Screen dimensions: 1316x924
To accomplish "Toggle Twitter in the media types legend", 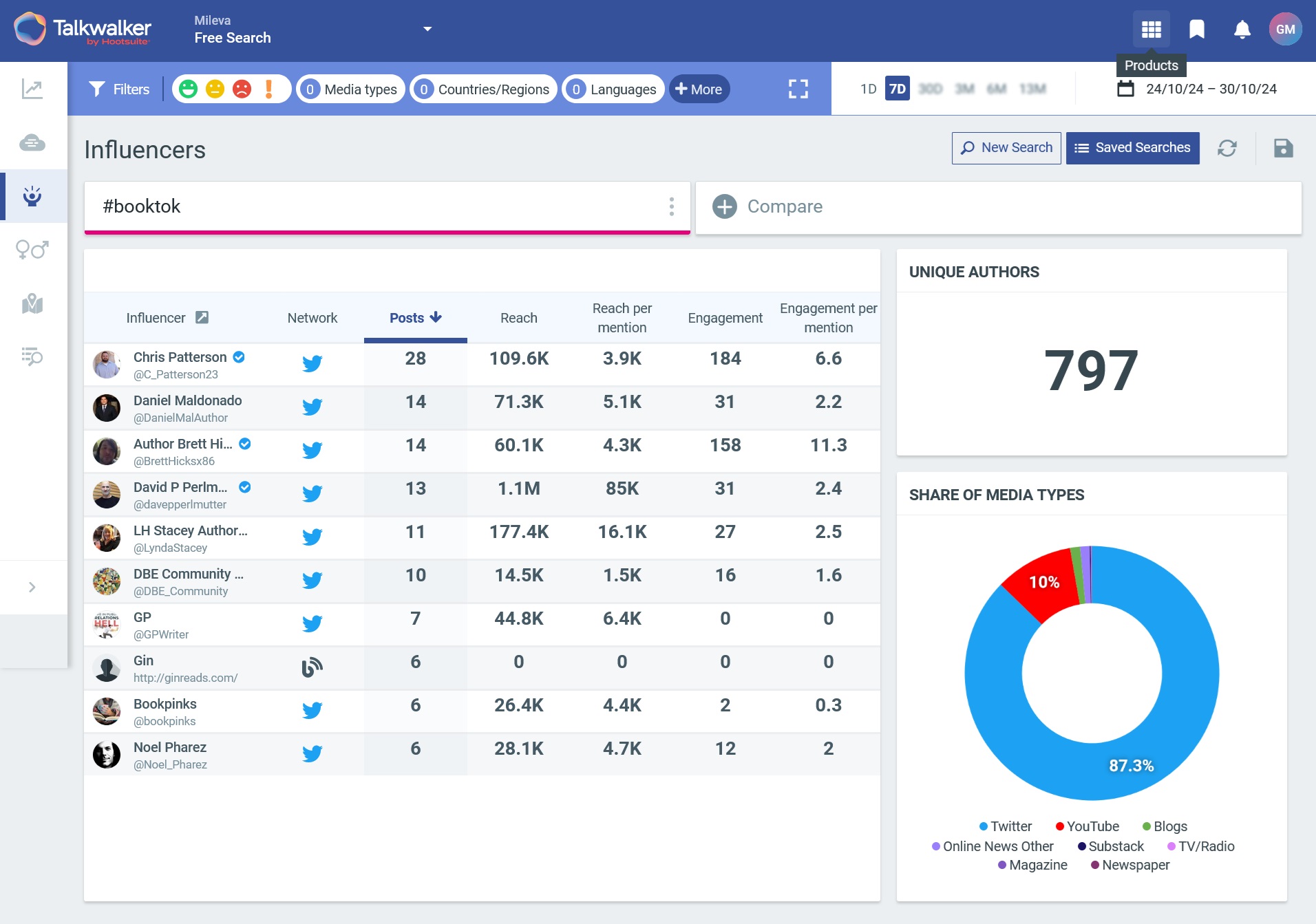I will pyautogui.click(x=1005, y=826).
